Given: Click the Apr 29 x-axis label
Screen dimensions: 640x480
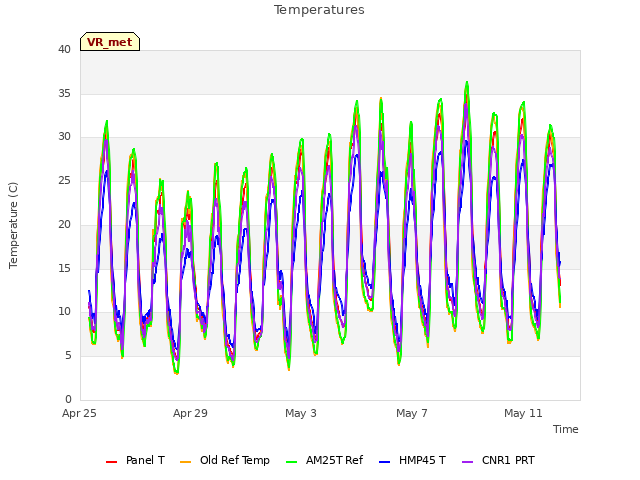Looking at the screenshot, I should click(190, 413).
